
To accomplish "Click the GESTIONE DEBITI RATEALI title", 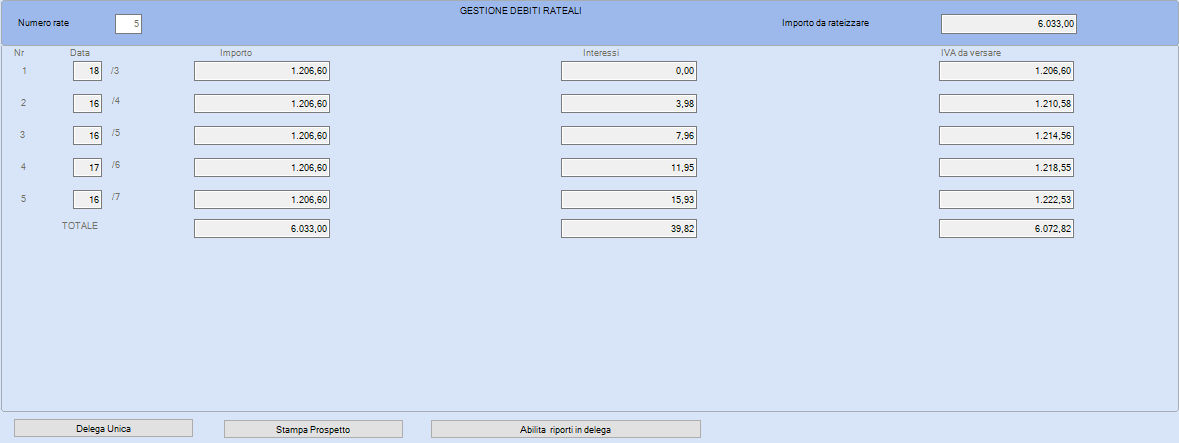I will [x=520, y=11].
